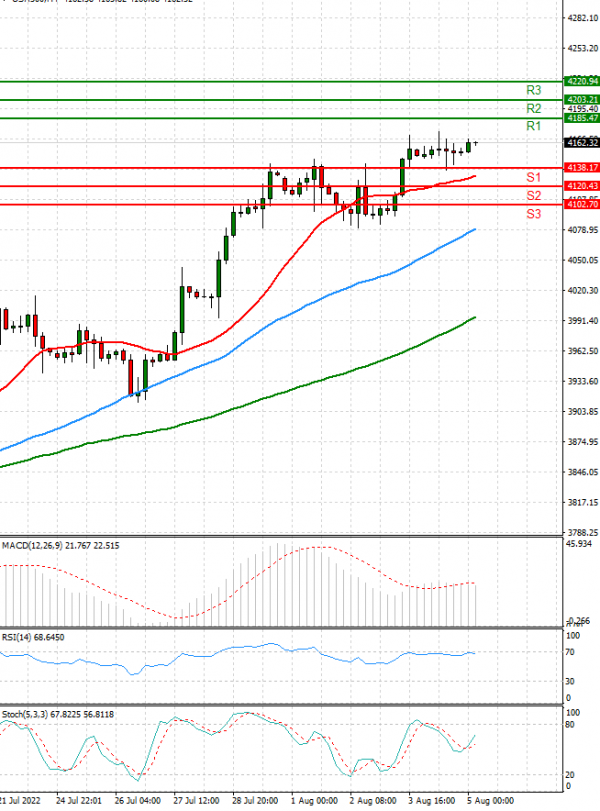Click the 28 Jul 20:00 time label
The width and height of the screenshot is (600, 811).
click(x=255, y=801)
